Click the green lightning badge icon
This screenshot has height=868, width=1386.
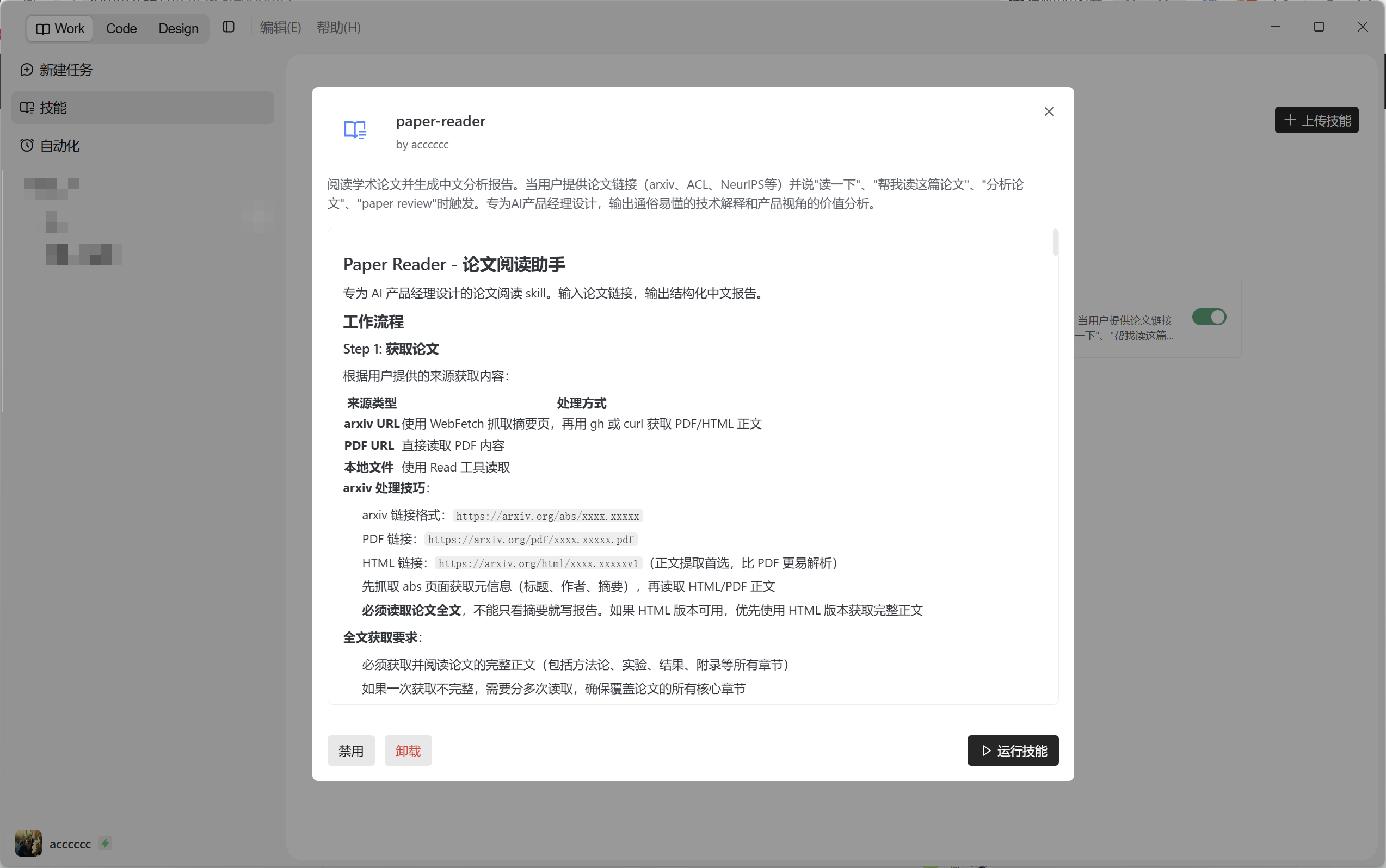coord(105,844)
